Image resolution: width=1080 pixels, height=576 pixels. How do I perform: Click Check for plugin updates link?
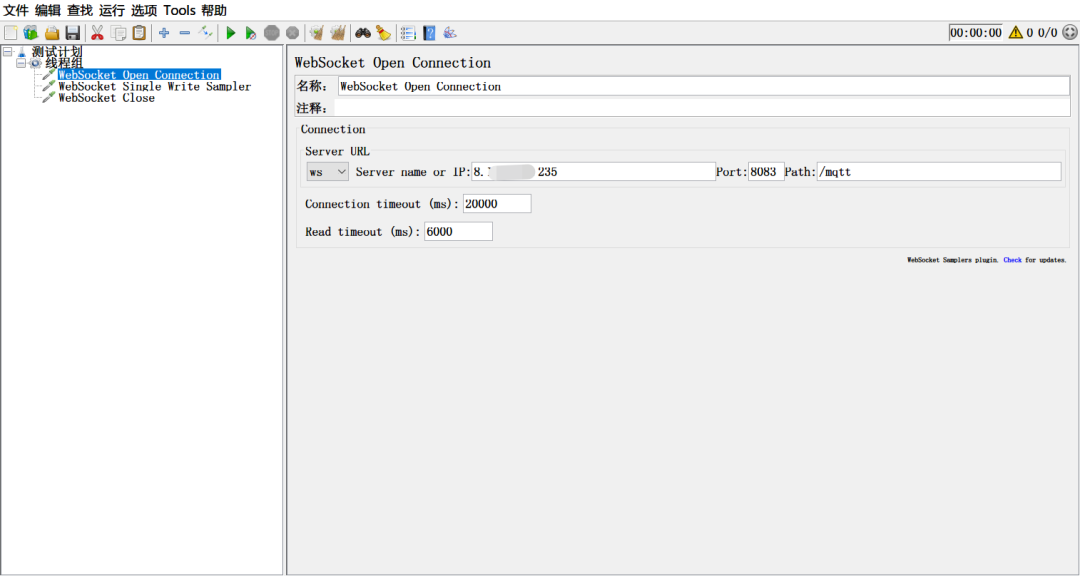1012,259
